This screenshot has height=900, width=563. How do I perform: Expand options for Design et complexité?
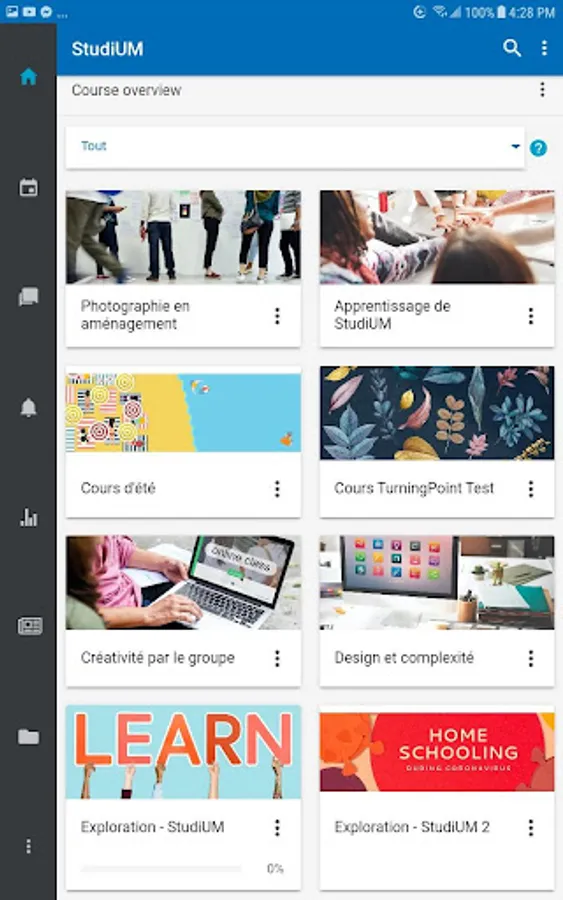531,658
